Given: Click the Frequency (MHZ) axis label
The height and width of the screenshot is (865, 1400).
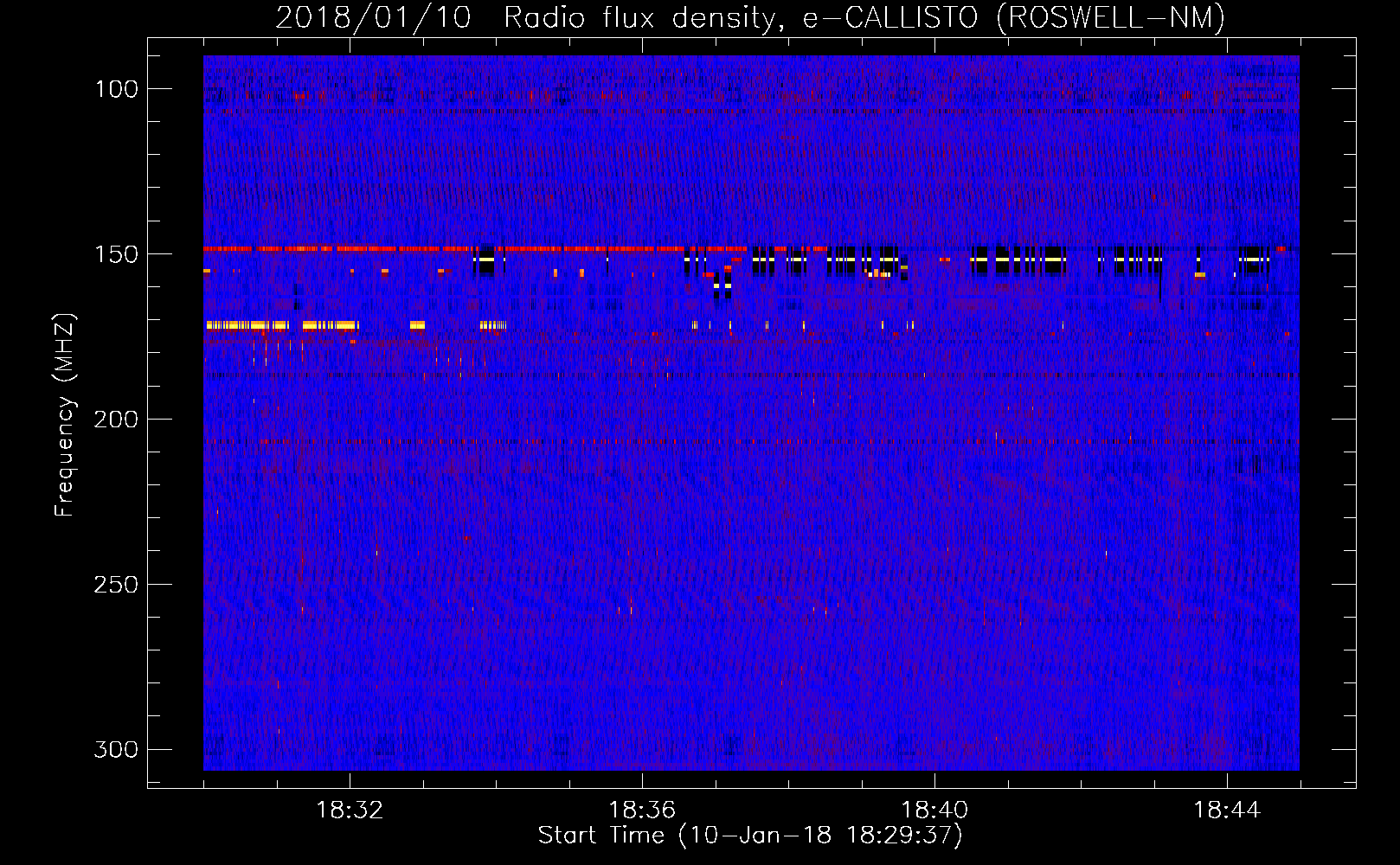Looking at the screenshot, I should (65, 414).
